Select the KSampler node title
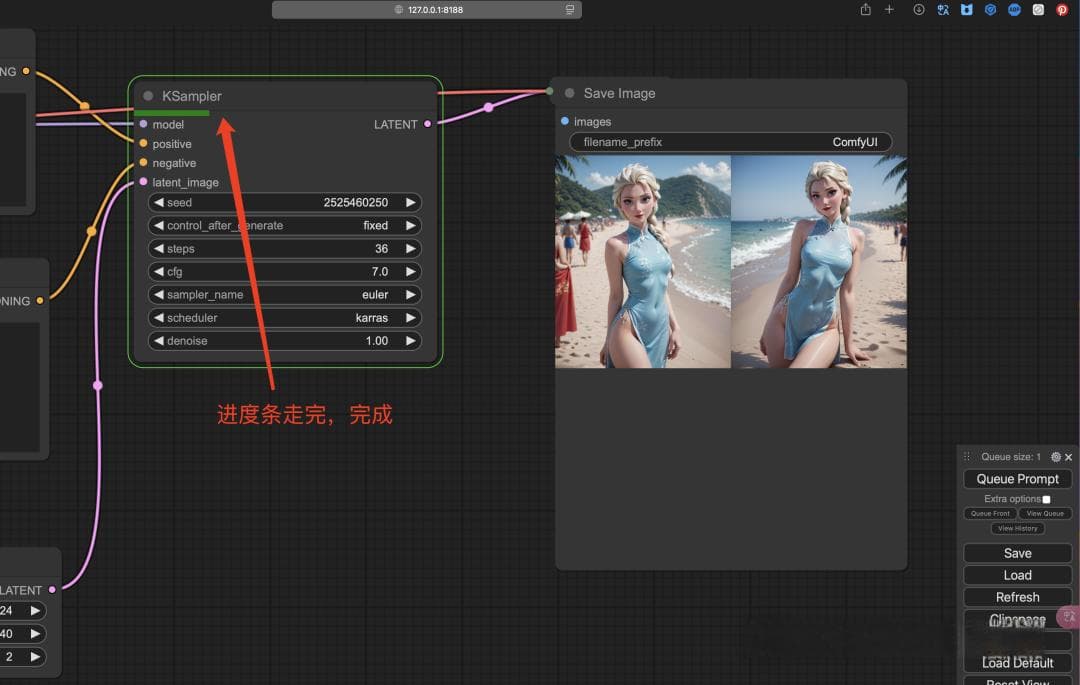Screen dimensions: 1080x685 click(191, 96)
